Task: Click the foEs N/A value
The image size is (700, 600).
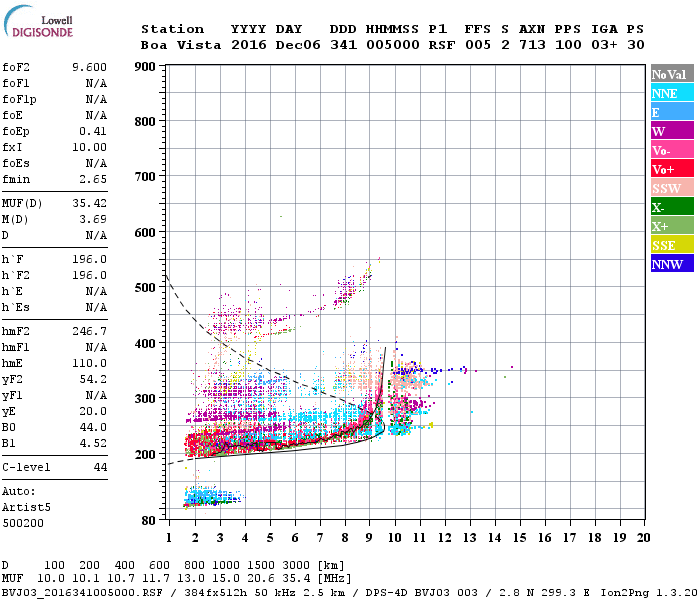Action: point(96,163)
